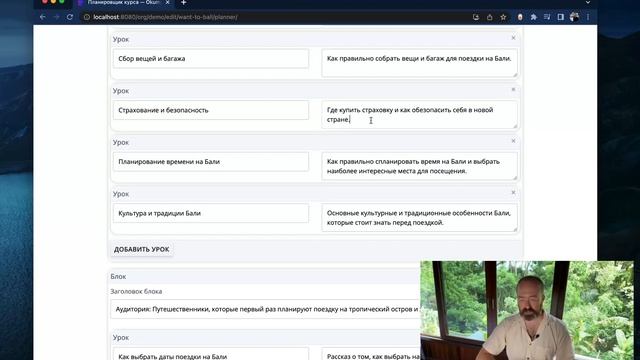Reload the planner page

tap(70, 17)
